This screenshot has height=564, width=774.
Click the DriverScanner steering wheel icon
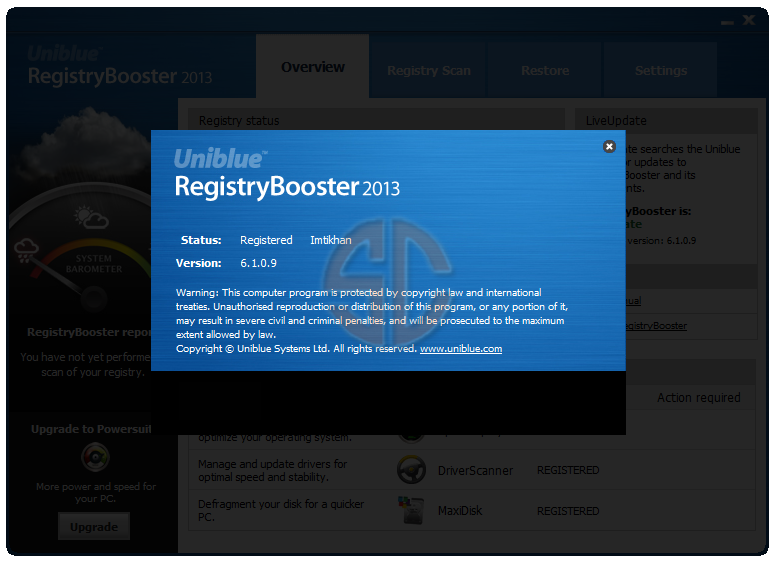[411, 470]
